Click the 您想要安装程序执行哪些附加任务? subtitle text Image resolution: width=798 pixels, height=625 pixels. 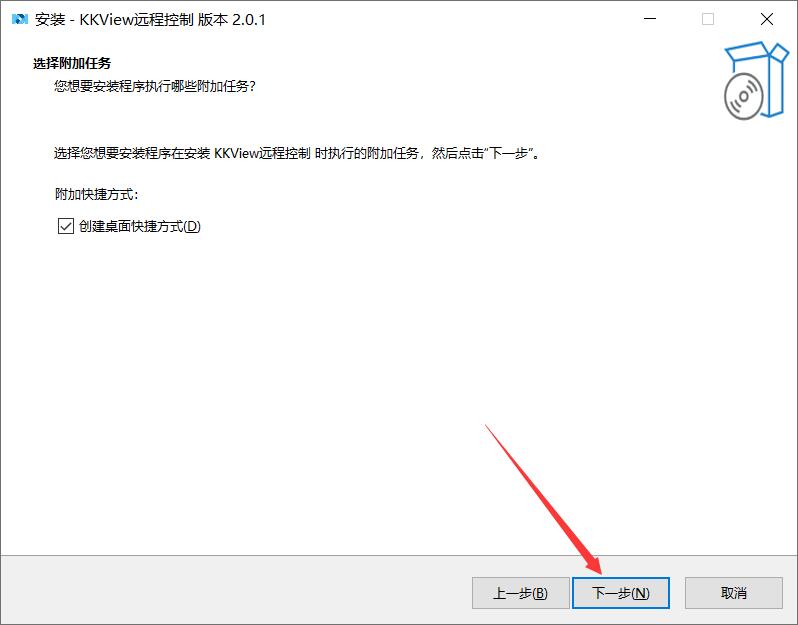click(155, 86)
